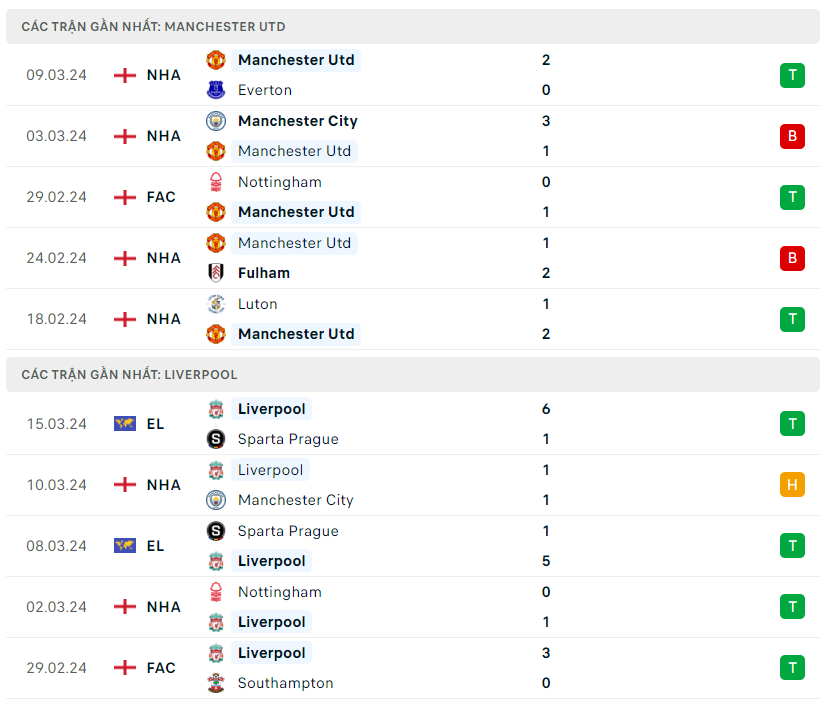Click the Everton club crest icon

point(216,90)
